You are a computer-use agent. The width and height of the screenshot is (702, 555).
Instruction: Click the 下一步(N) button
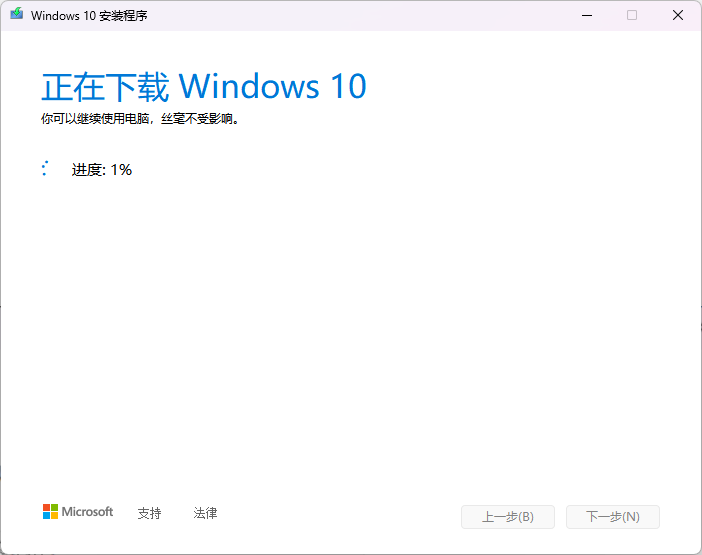612,517
